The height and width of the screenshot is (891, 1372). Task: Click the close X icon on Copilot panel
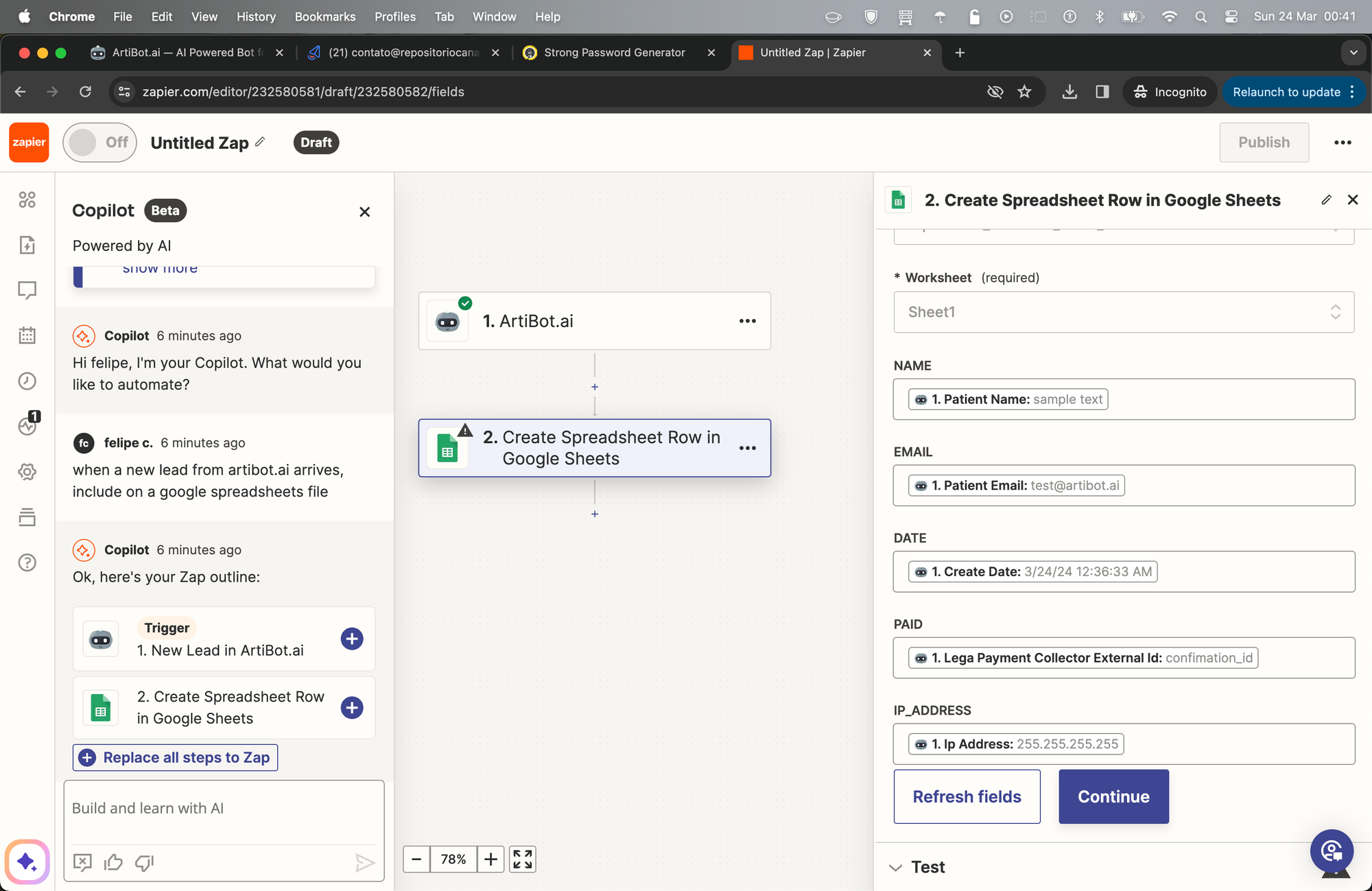(365, 211)
